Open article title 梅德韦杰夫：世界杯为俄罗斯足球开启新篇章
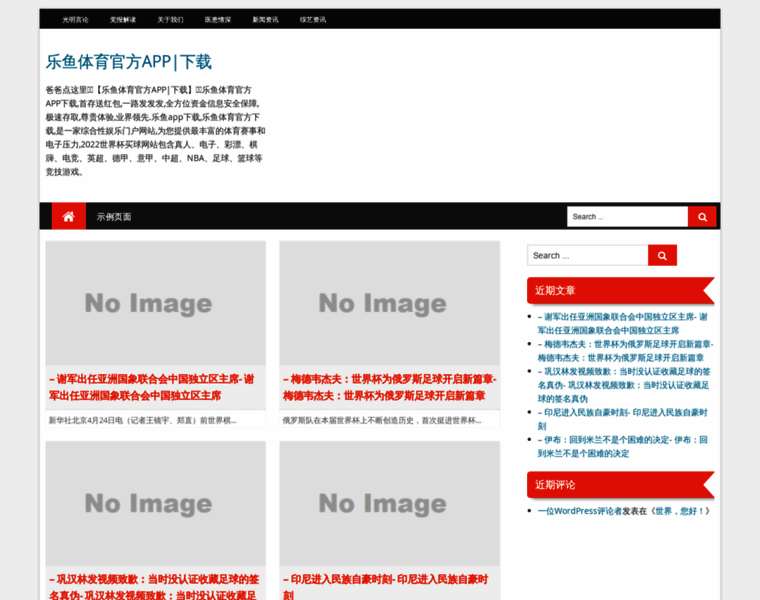Image resolution: width=760 pixels, height=600 pixels. coord(390,387)
